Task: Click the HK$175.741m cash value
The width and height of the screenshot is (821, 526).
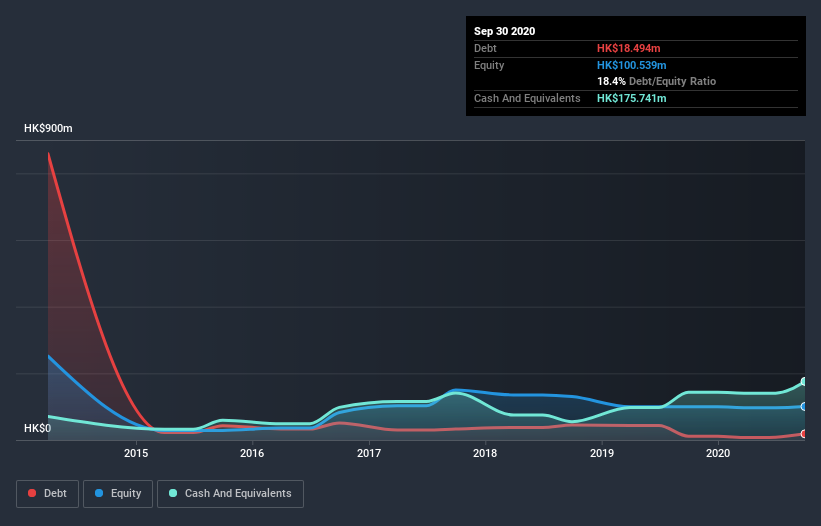Action: [x=631, y=98]
